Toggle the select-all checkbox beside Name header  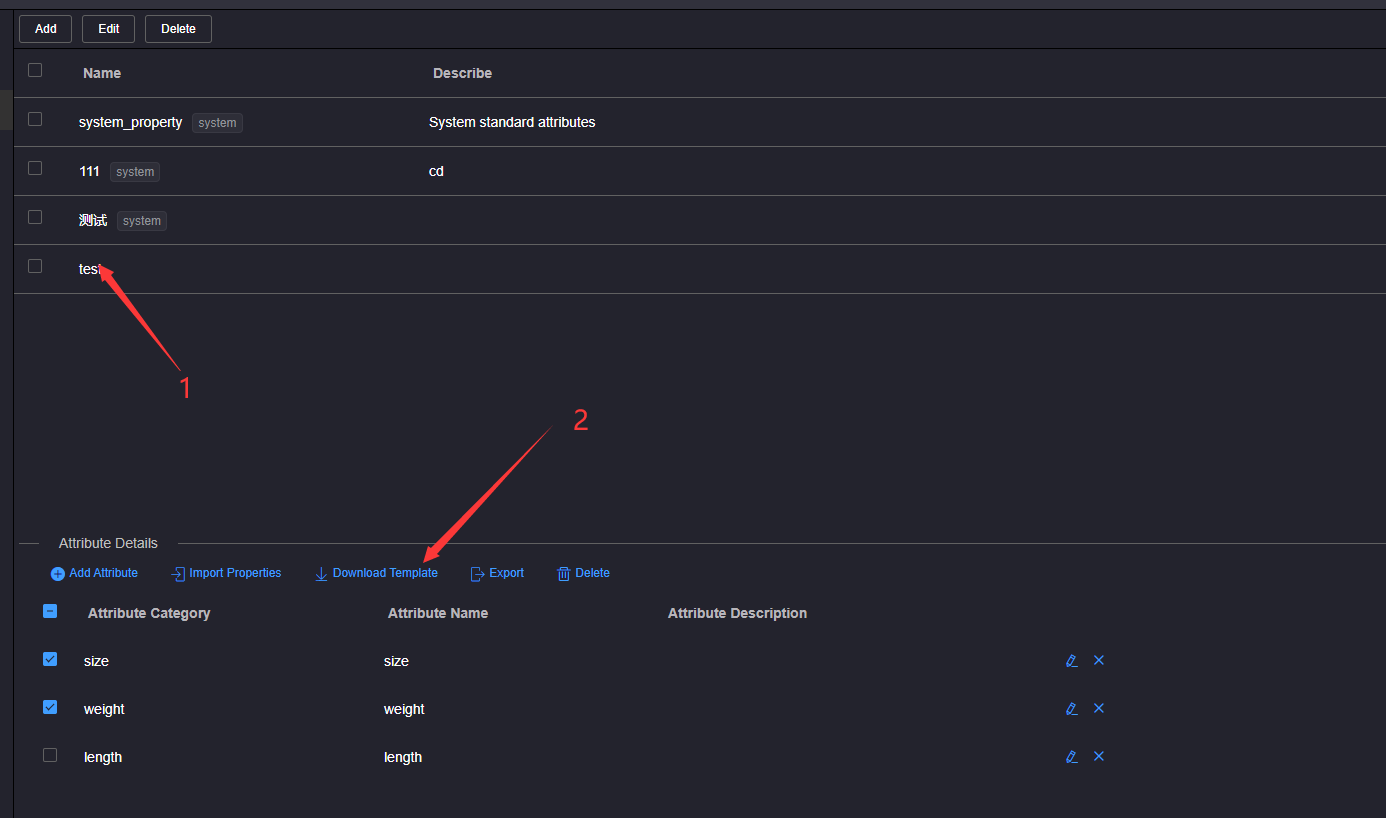pos(35,70)
